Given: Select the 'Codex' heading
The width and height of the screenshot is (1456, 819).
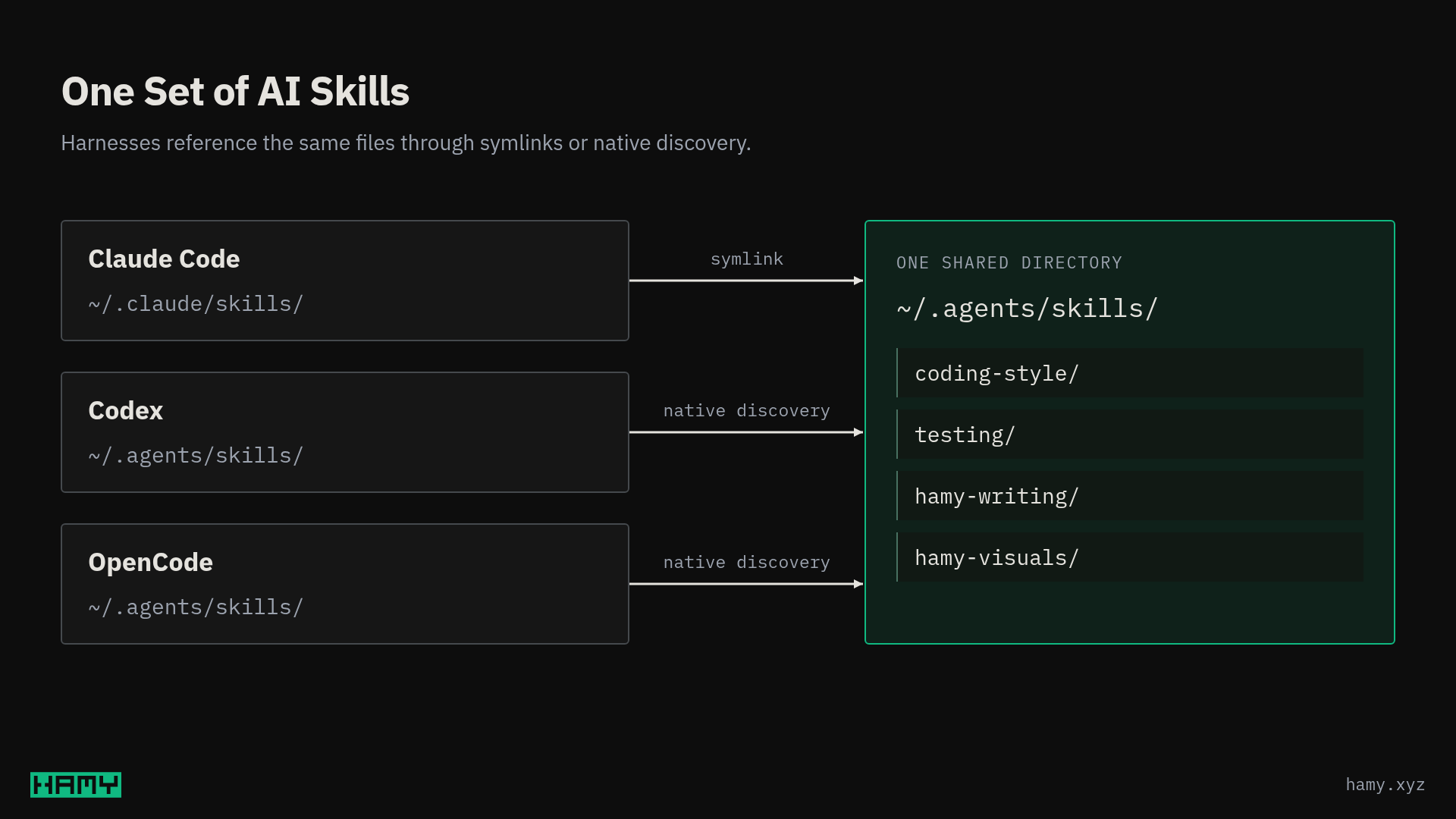Looking at the screenshot, I should point(125,410).
